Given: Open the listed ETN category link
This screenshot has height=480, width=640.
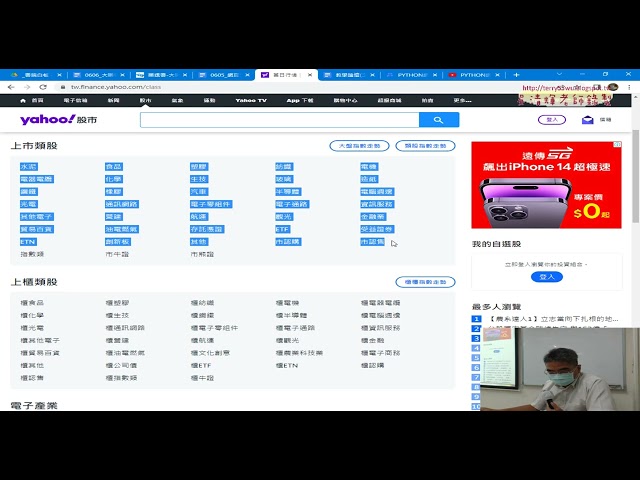Looking at the screenshot, I should click(x=28, y=242).
